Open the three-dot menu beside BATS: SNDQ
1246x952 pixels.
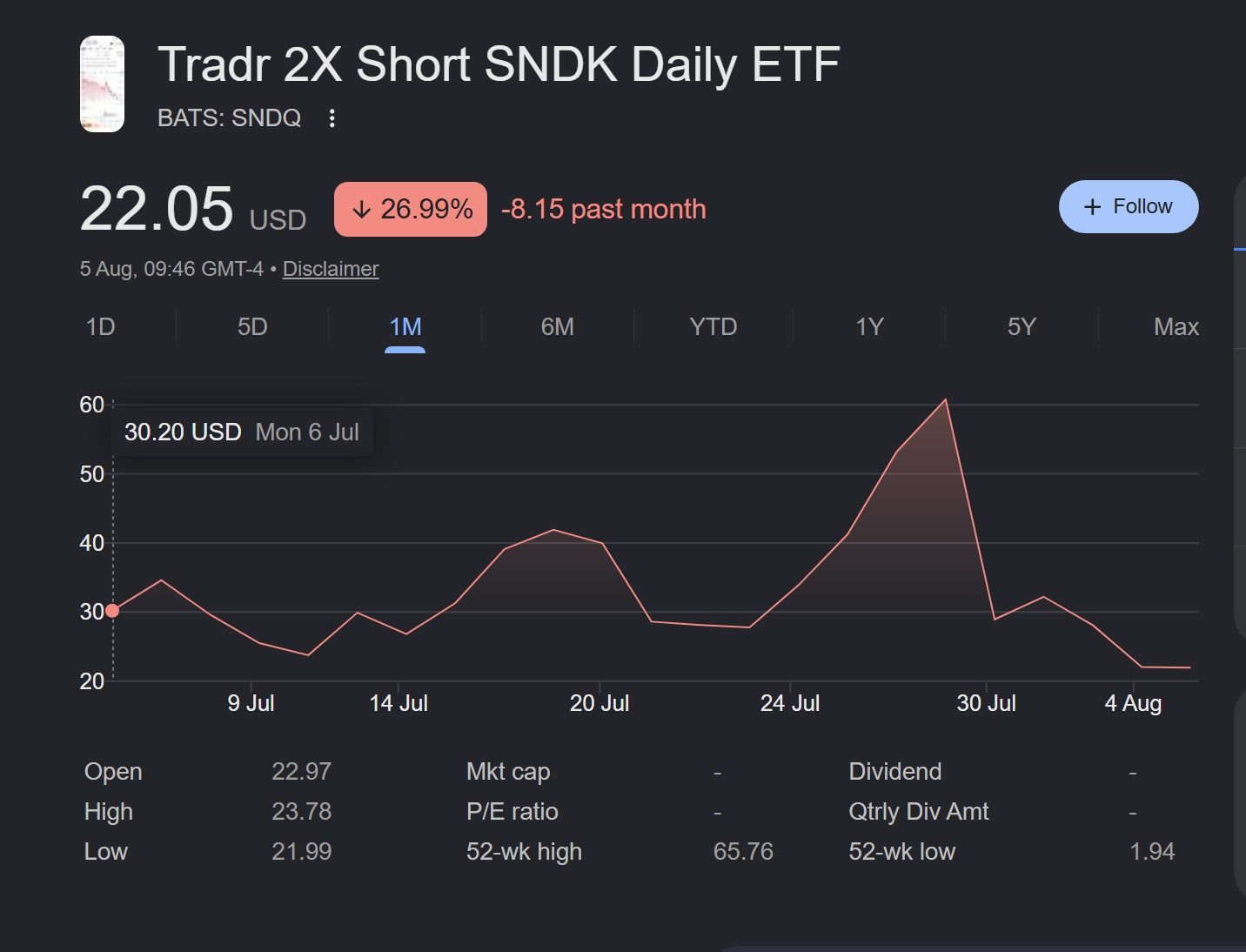coord(332,118)
